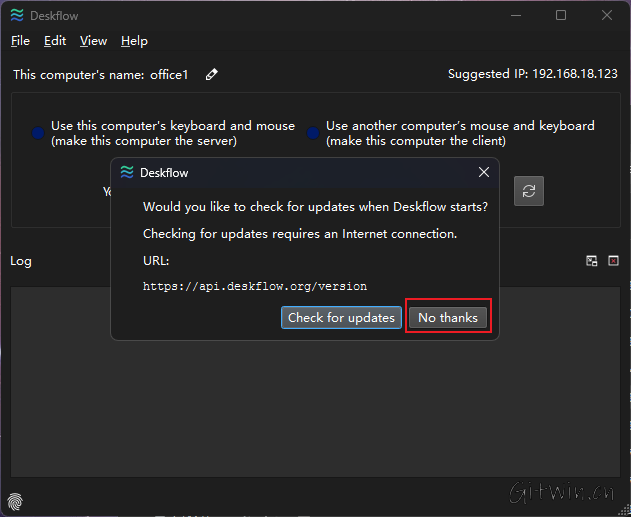Click the fingerprint icon in the status bar

[17, 499]
